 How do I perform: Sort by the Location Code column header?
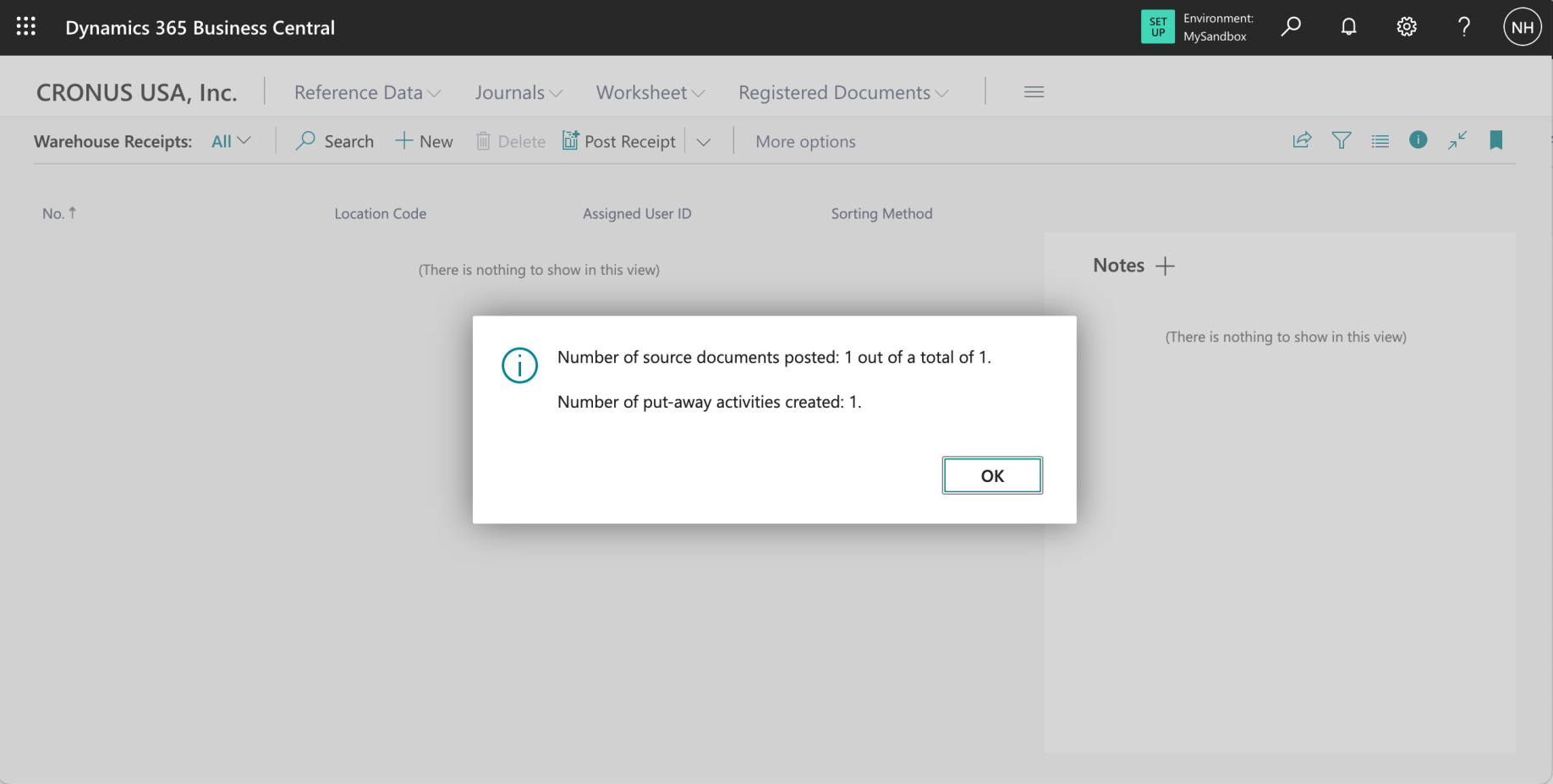[x=380, y=214]
